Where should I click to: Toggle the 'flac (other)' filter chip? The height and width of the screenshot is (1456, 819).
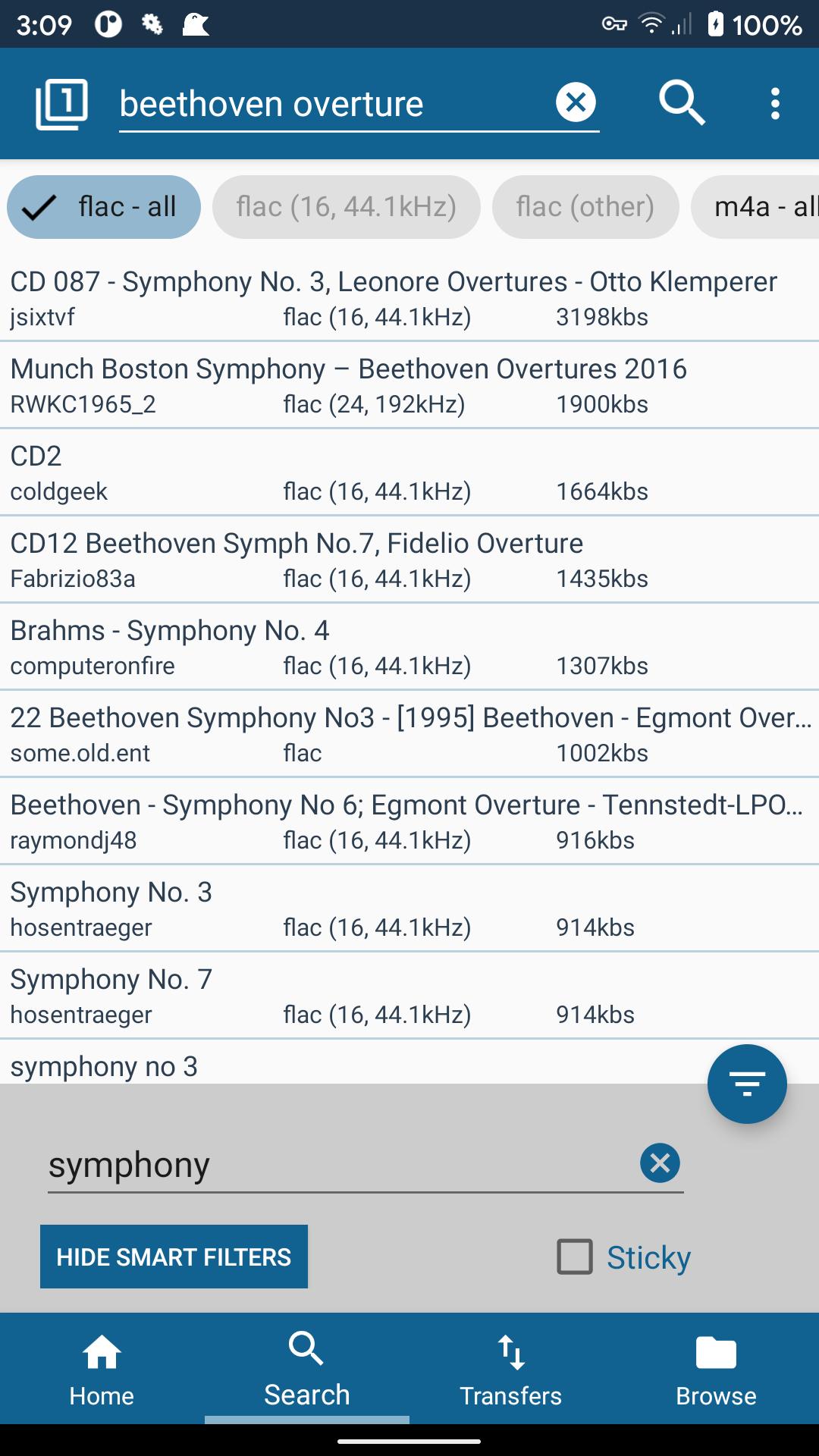[x=585, y=207]
